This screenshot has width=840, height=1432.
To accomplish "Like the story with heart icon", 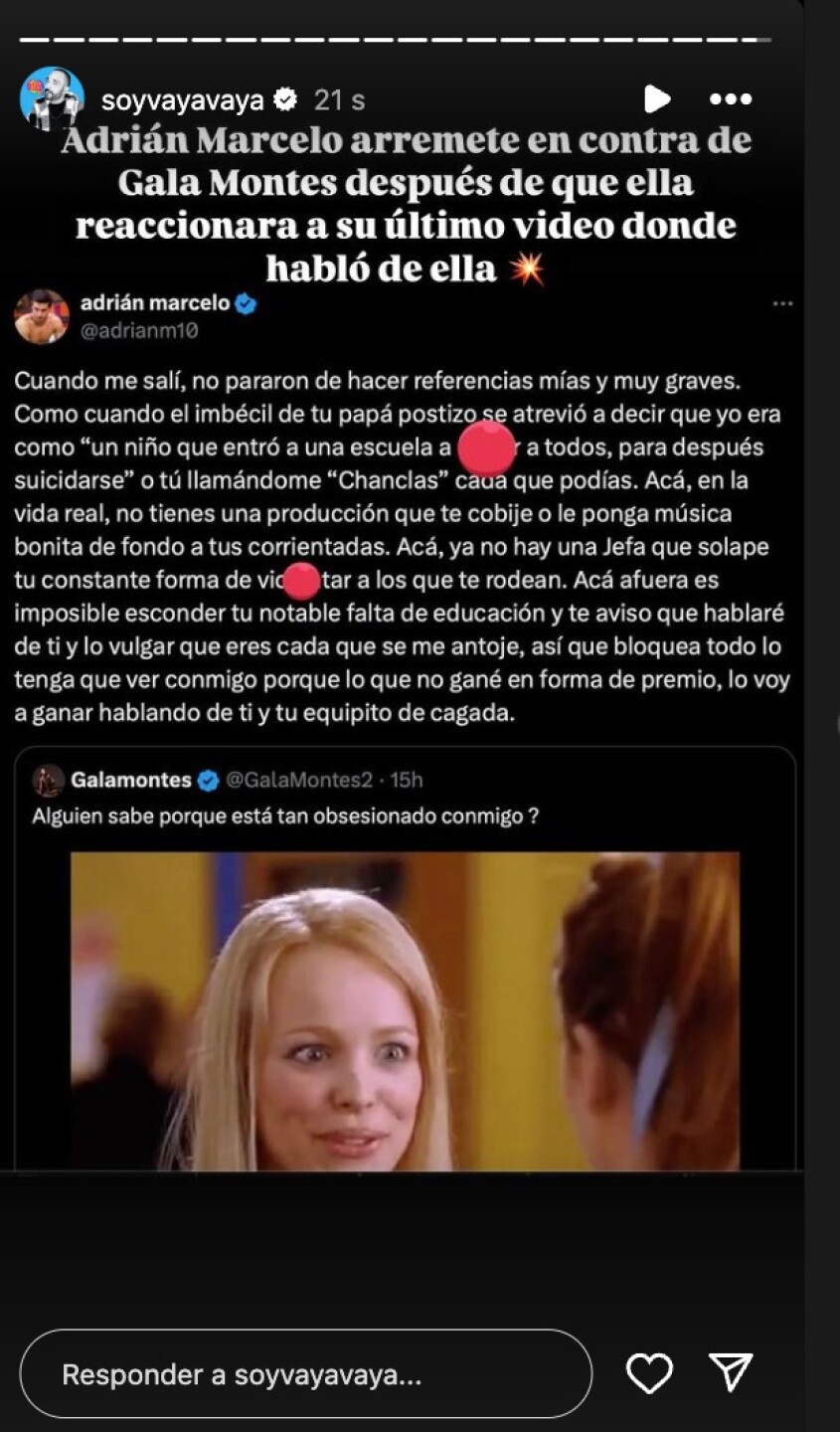I will [x=649, y=1373].
